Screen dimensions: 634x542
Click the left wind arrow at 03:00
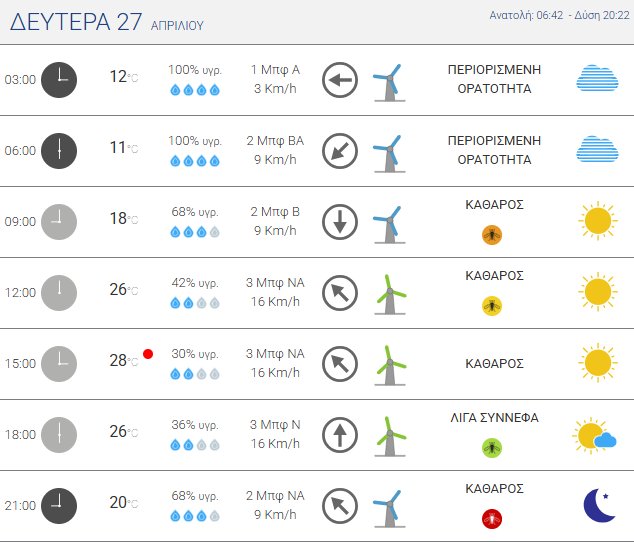(340, 80)
